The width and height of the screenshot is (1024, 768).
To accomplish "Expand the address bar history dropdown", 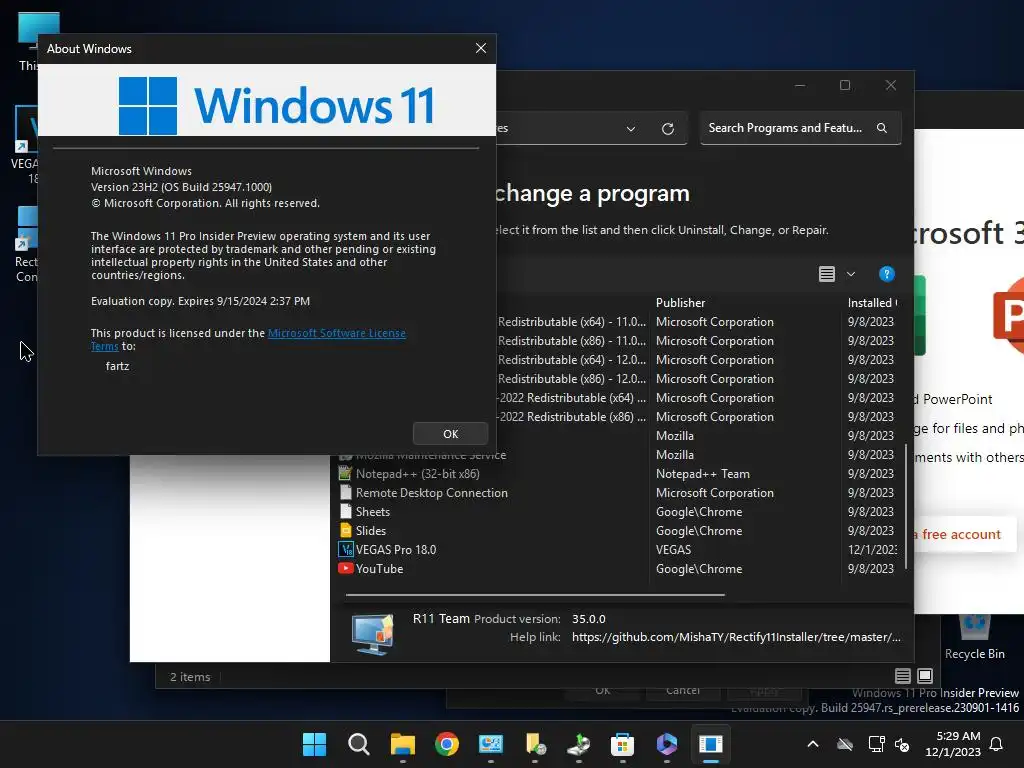I will coord(631,129).
